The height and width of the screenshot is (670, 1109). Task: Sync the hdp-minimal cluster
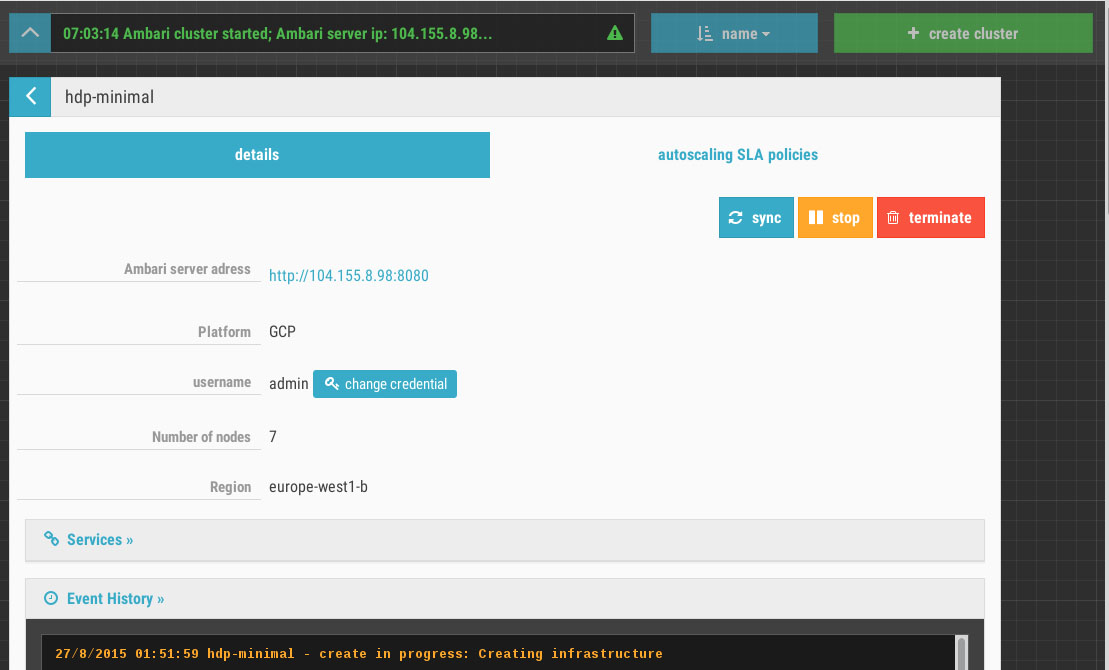[x=755, y=218]
